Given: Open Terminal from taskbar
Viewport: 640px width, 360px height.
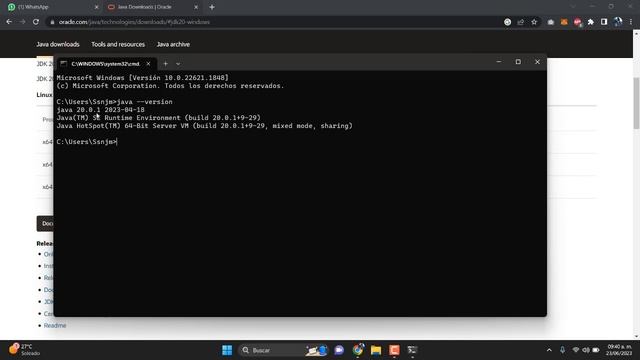Looking at the screenshot, I should [412, 350].
